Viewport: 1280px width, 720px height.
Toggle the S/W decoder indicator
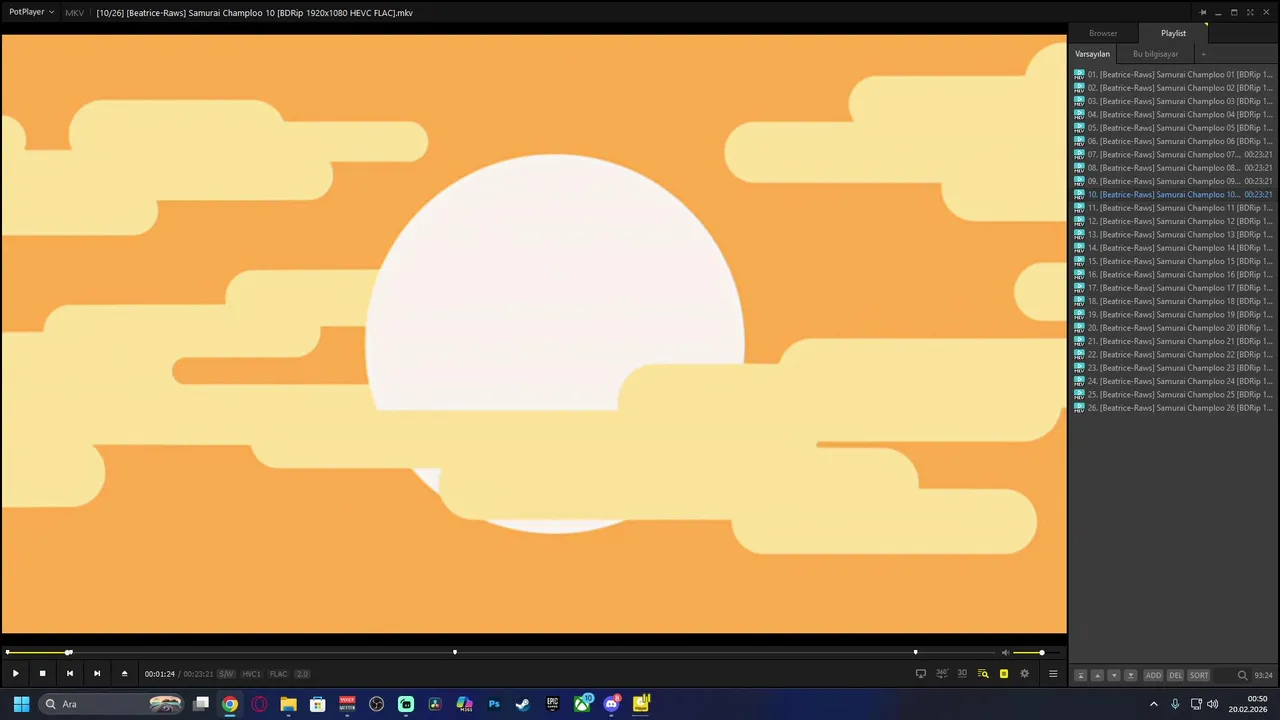coord(226,674)
